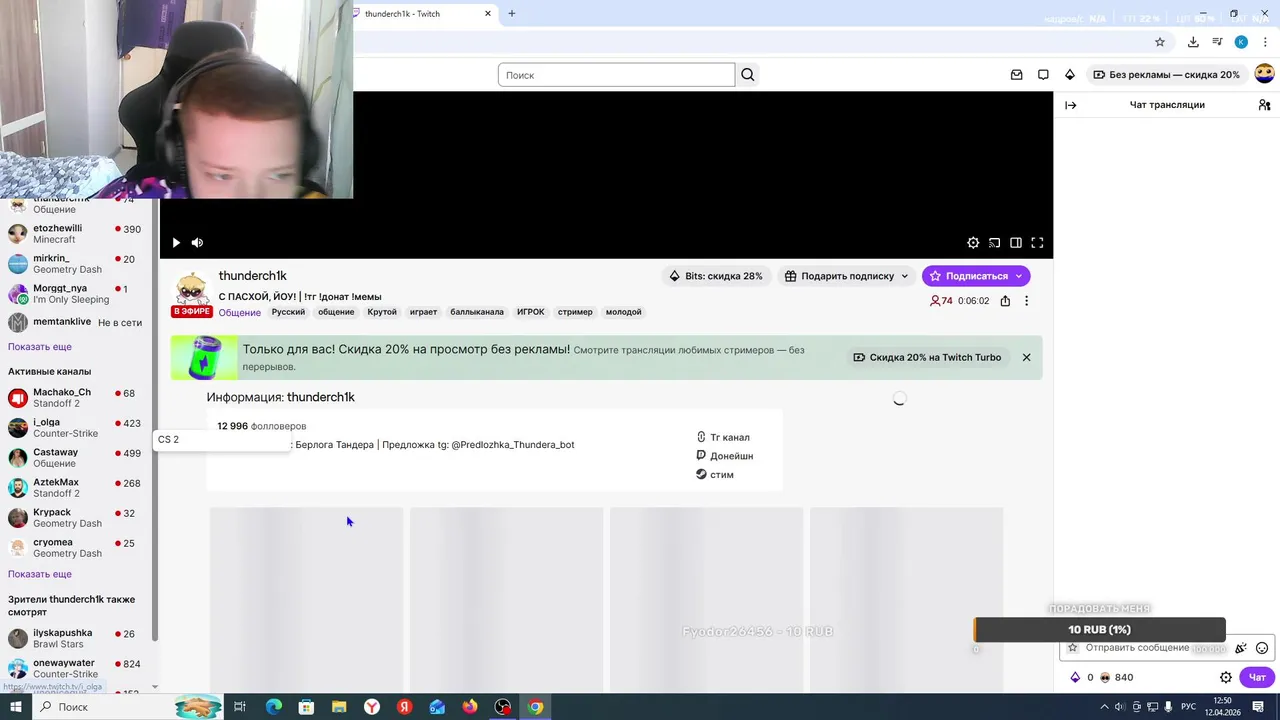Open the Донейшн panel link
Viewport: 1280px width, 720px height.
point(725,456)
